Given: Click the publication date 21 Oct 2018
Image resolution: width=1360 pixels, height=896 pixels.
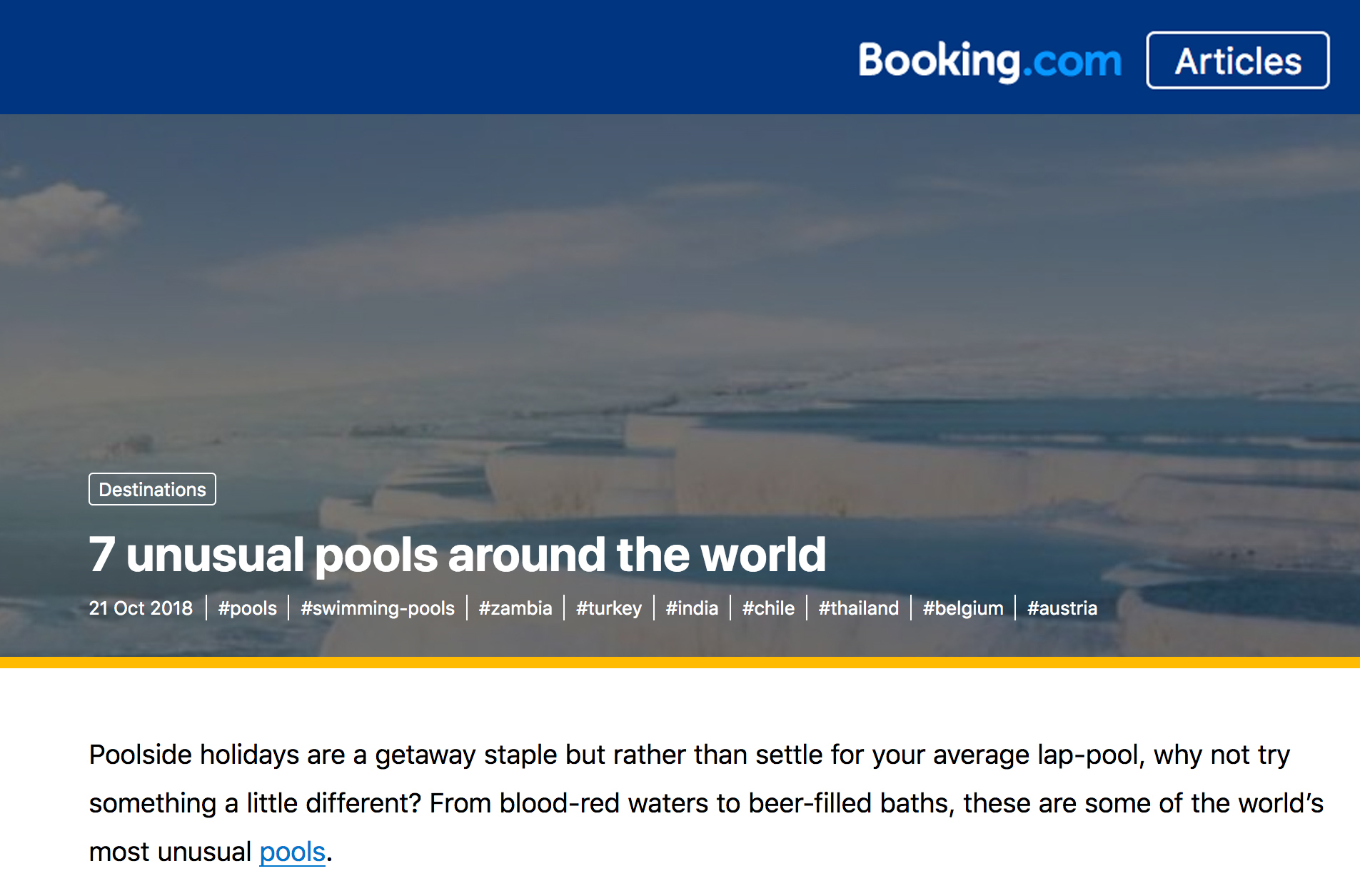Looking at the screenshot, I should click(141, 608).
